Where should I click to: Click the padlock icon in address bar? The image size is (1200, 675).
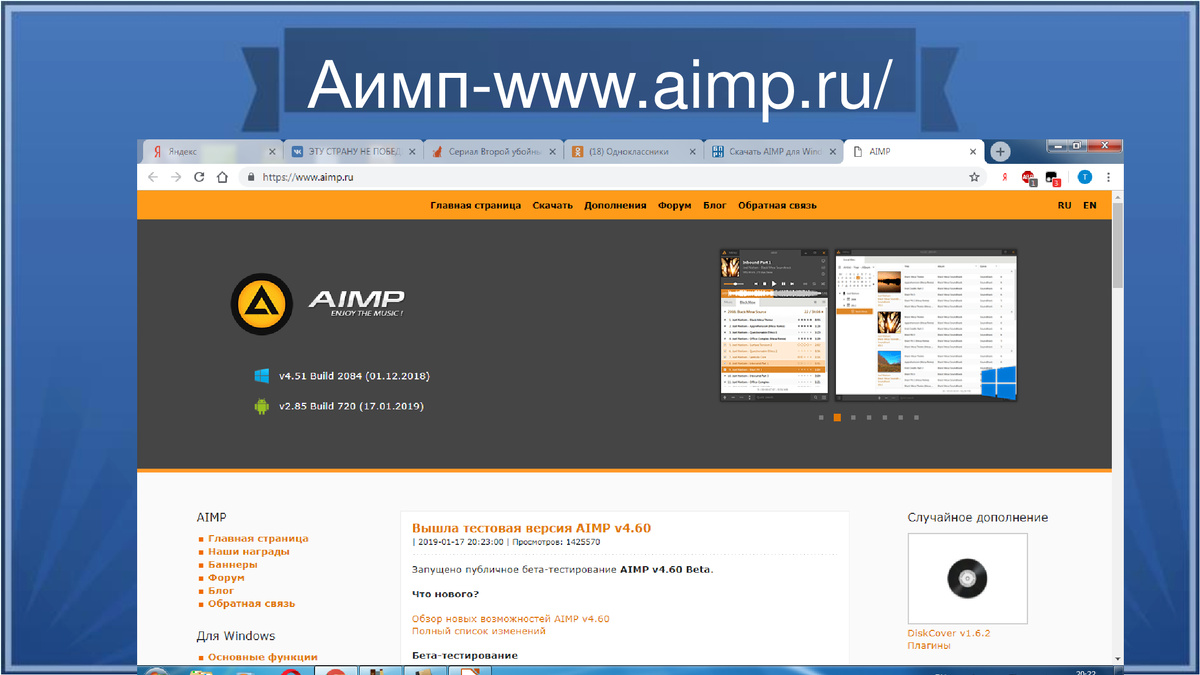coord(251,177)
